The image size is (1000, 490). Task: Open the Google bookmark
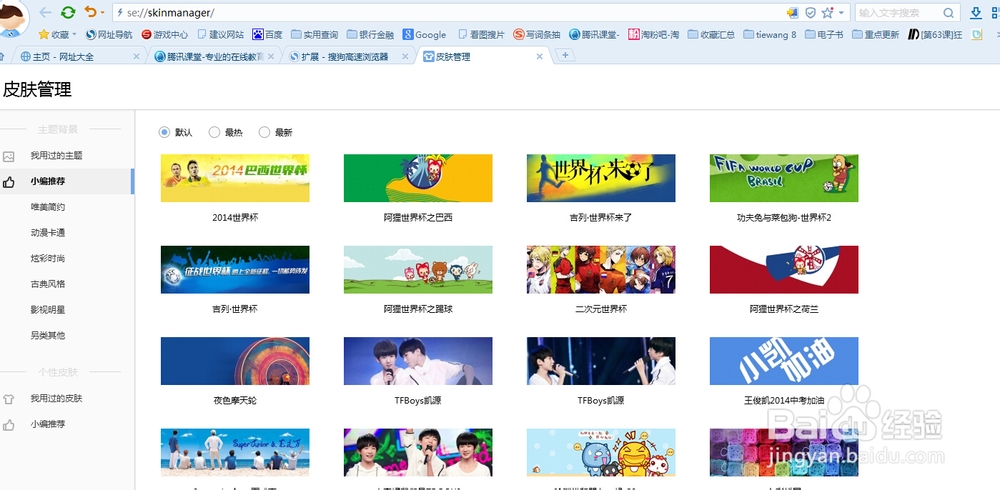424,34
